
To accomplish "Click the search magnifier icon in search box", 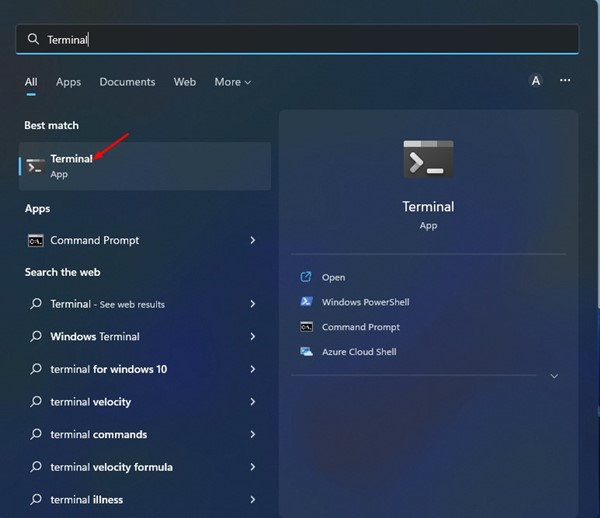I will [33, 39].
